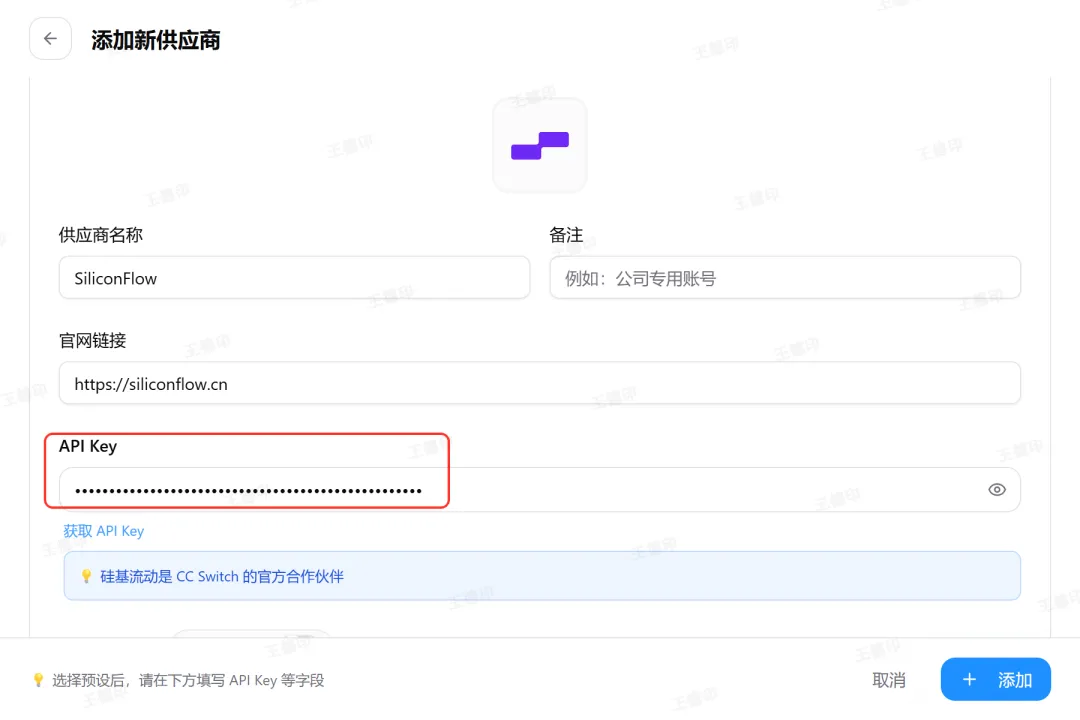
Task: Click the 备注 notes input field
Action: click(785, 278)
